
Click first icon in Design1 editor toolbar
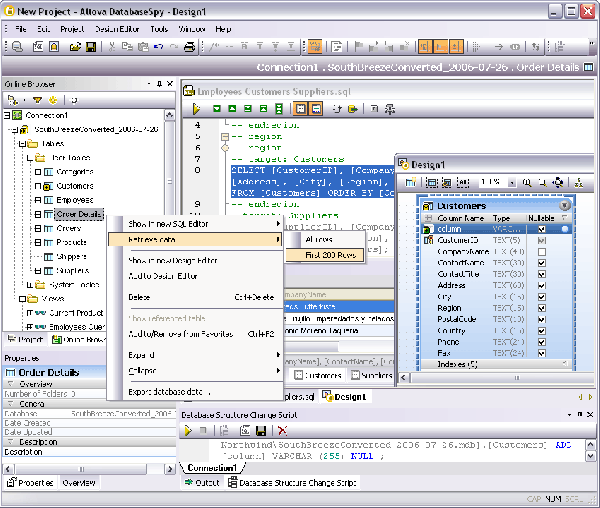coord(410,183)
